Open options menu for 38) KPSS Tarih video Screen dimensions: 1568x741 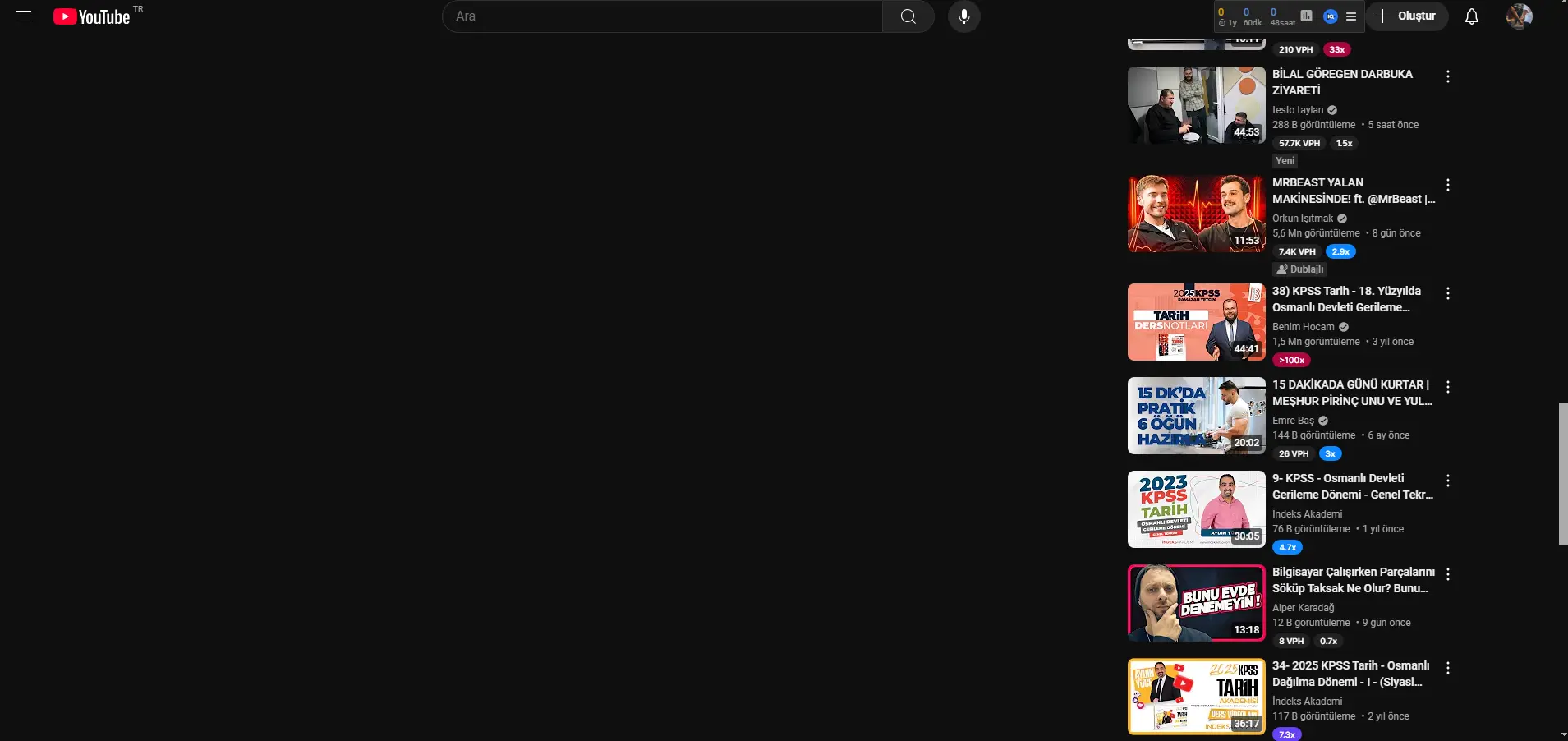click(x=1448, y=293)
